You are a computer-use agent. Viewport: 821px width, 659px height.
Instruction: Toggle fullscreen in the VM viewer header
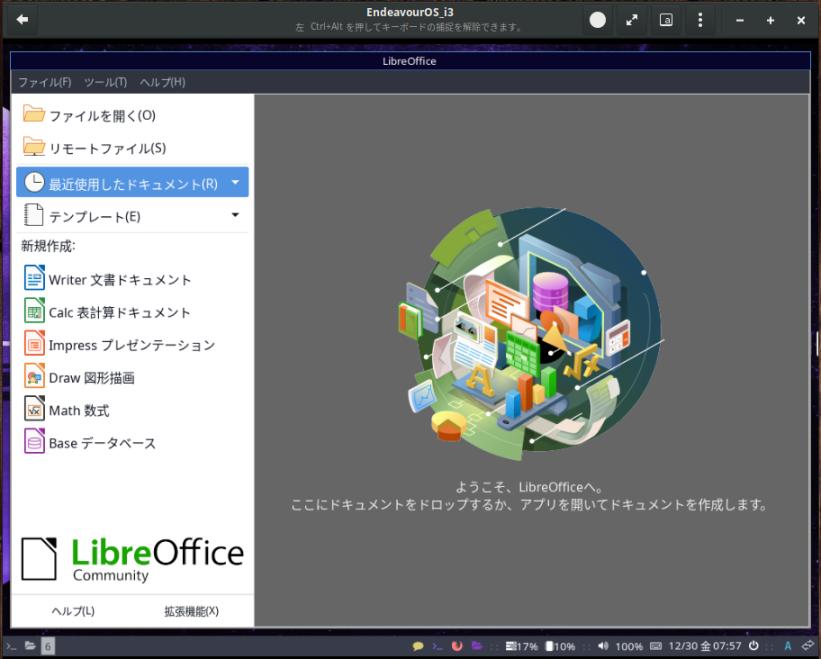click(x=632, y=20)
